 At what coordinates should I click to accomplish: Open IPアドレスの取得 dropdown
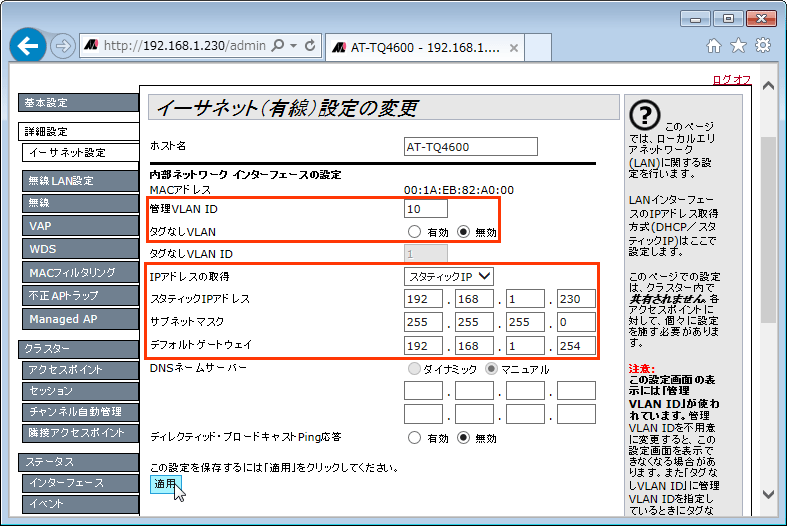click(449, 276)
